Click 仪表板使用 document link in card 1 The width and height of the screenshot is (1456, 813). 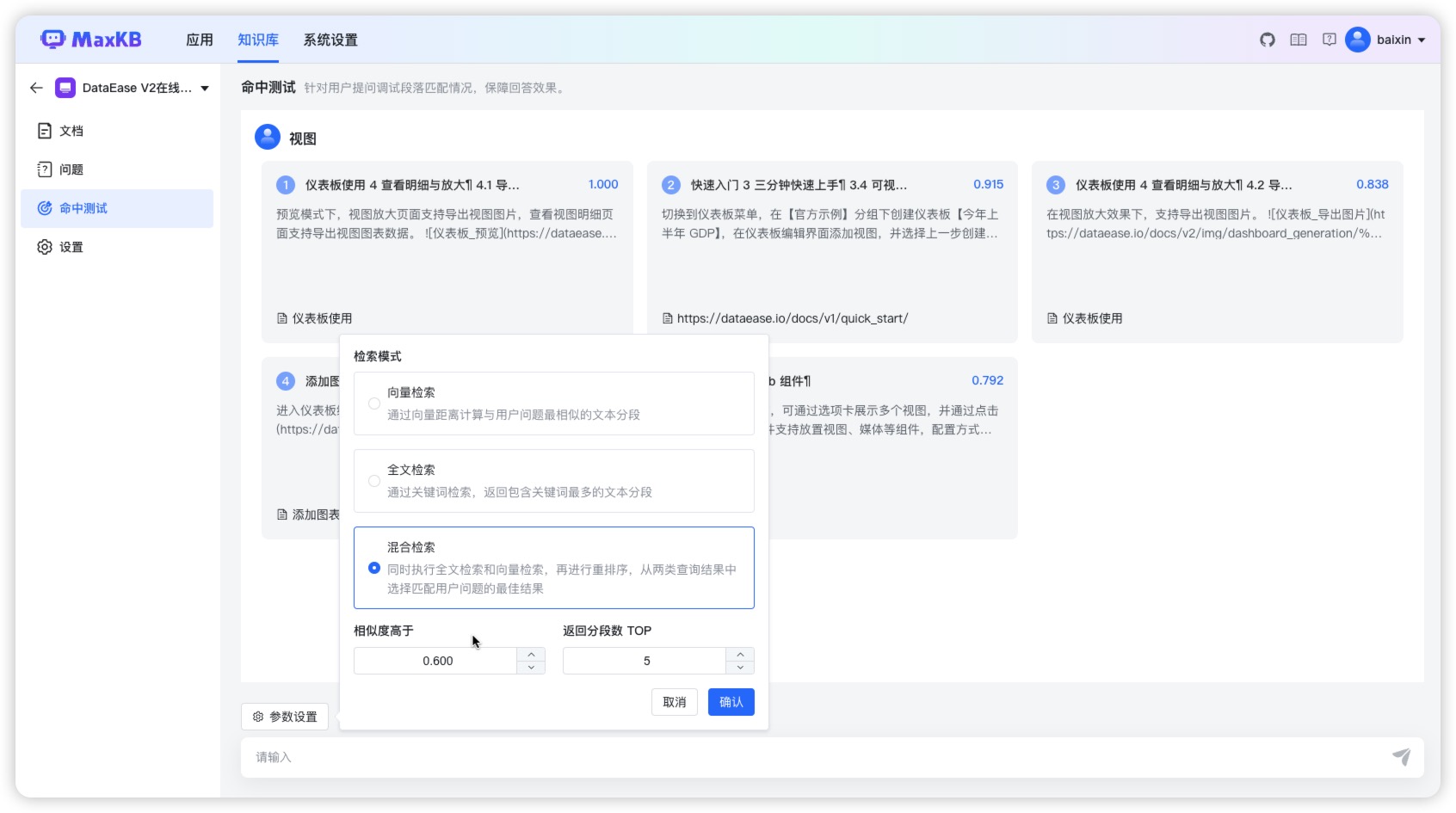coord(322,318)
